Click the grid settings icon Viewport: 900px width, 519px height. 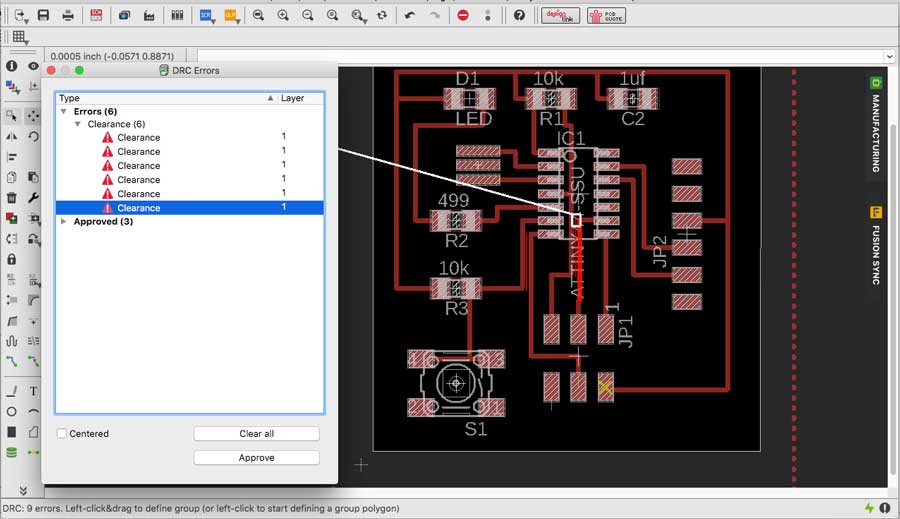(x=19, y=38)
